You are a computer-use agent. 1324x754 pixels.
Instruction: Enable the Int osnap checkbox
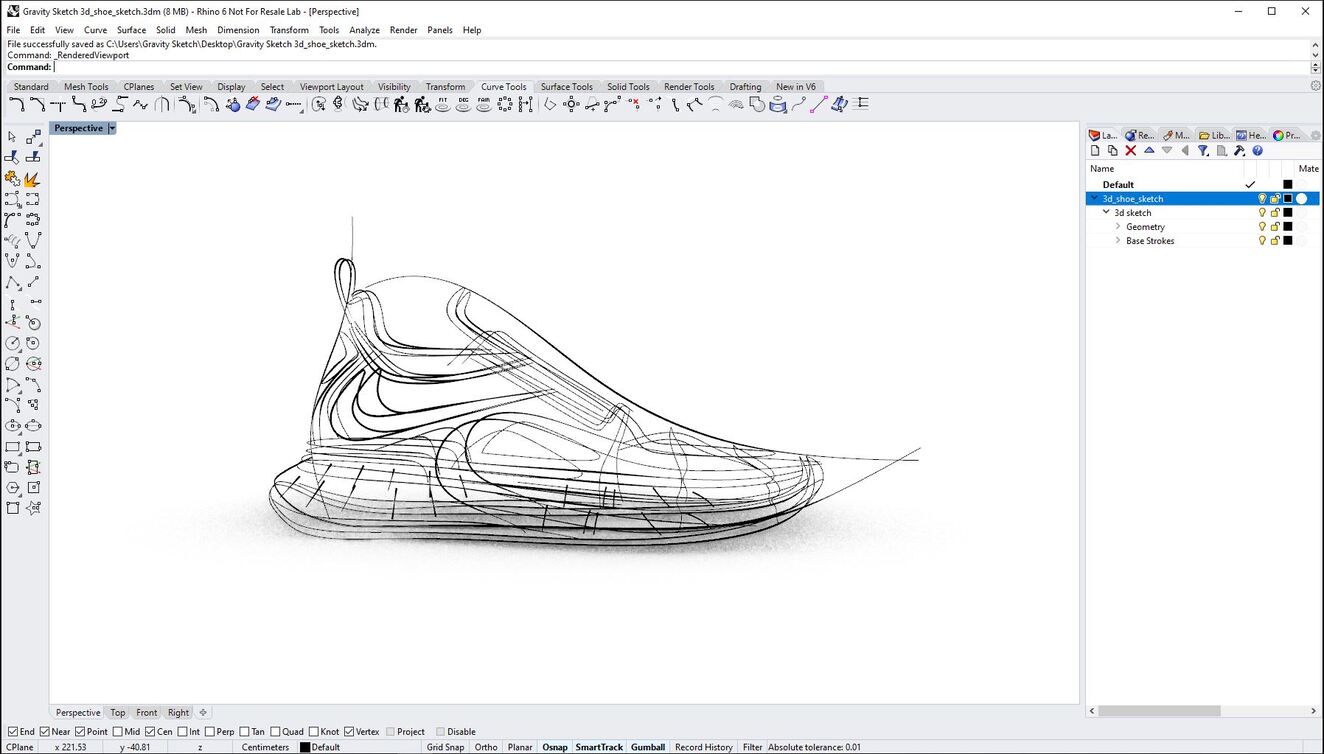183,732
